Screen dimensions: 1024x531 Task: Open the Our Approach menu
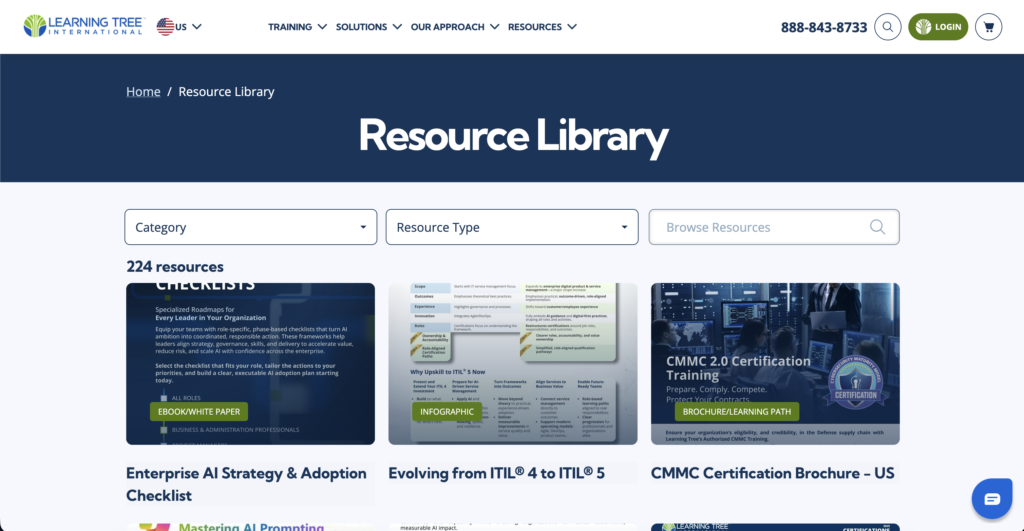(x=447, y=27)
